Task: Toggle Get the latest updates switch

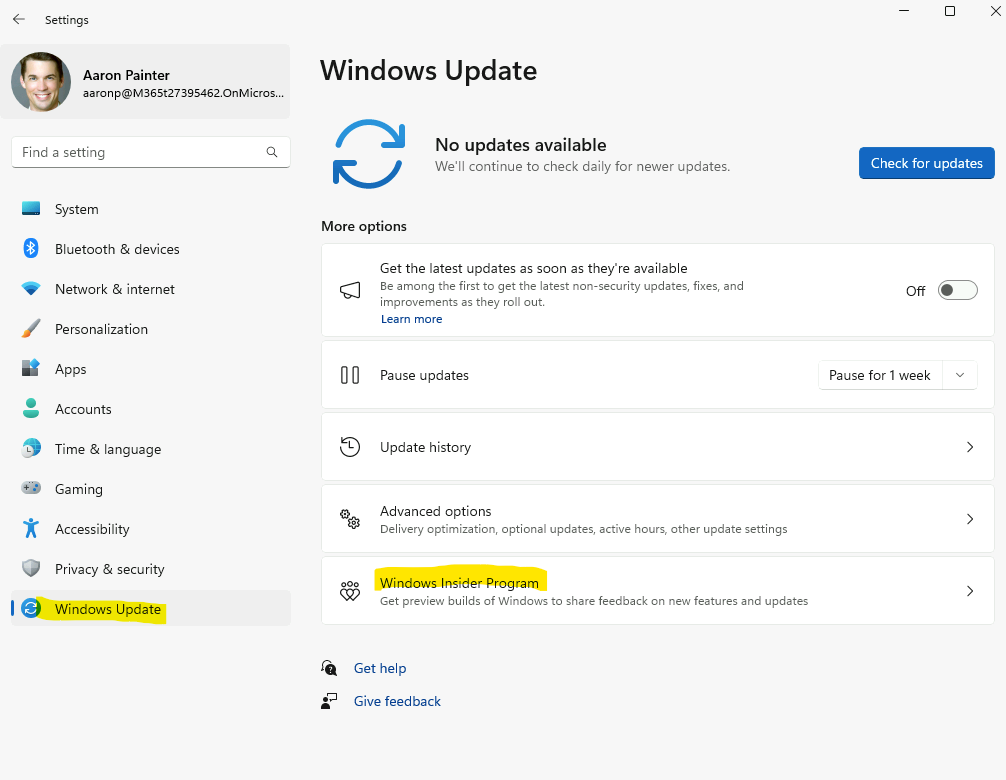Action: click(x=957, y=290)
